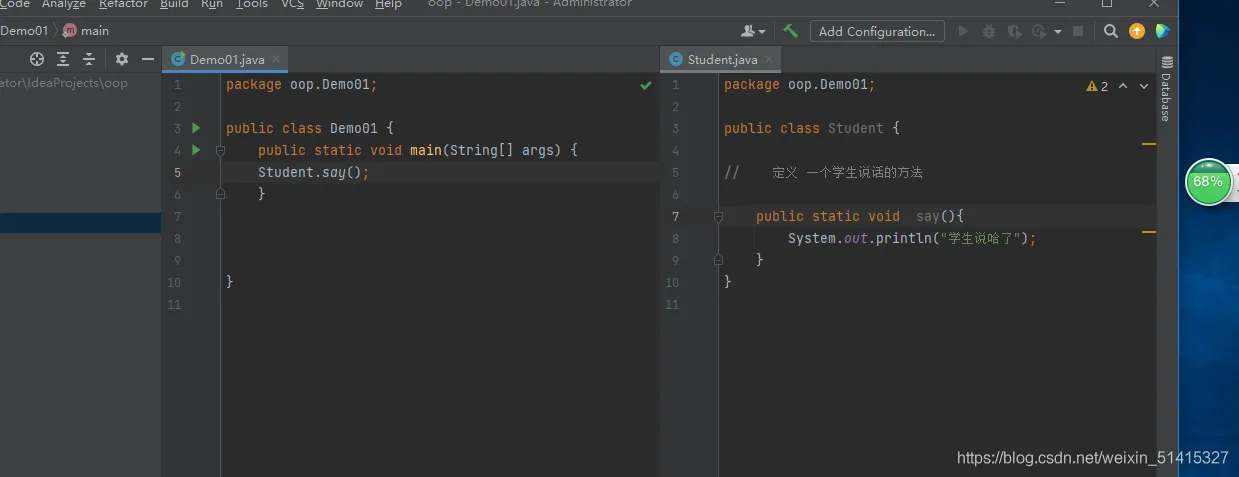
Task: Switch to the Student.java tab
Action: tap(722, 60)
